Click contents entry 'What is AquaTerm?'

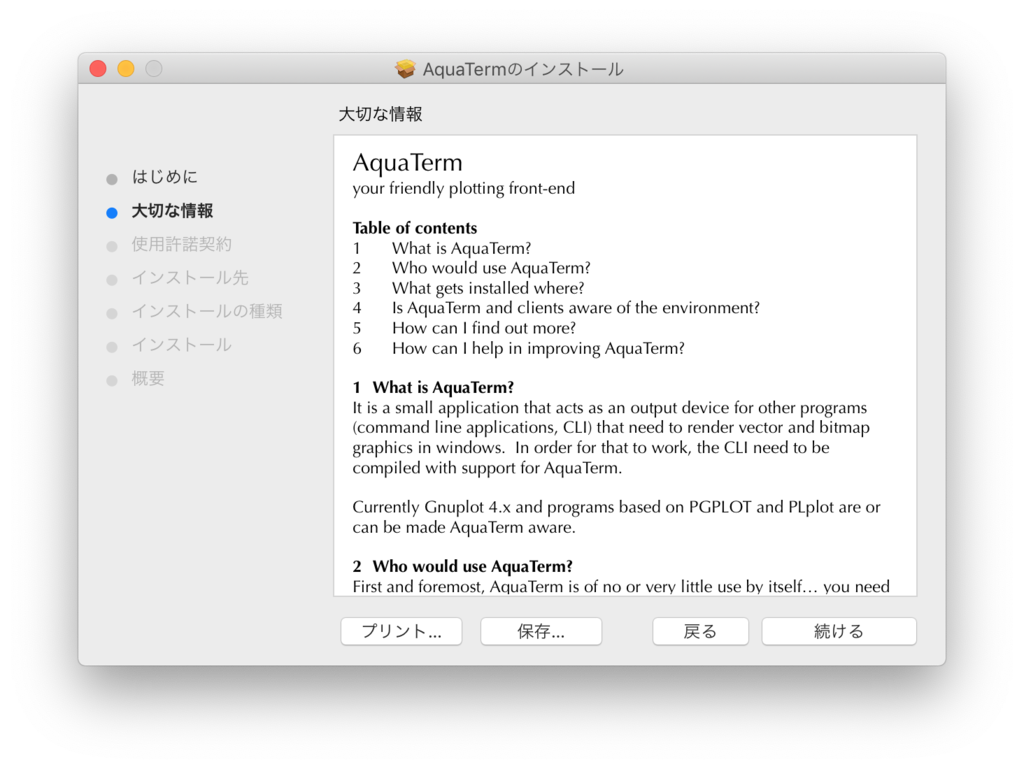pos(462,249)
